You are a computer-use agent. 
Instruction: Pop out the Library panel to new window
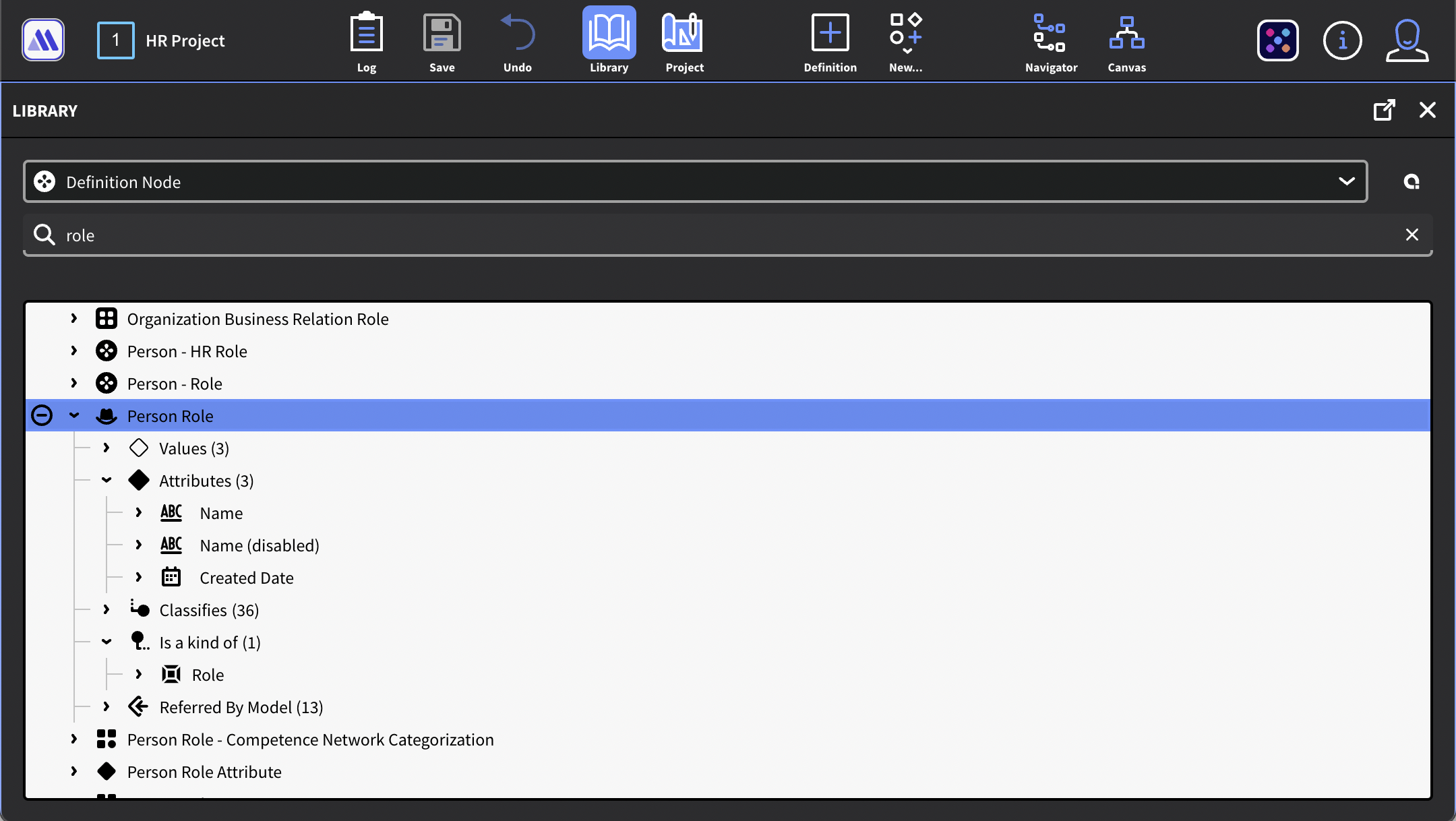coord(1384,110)
